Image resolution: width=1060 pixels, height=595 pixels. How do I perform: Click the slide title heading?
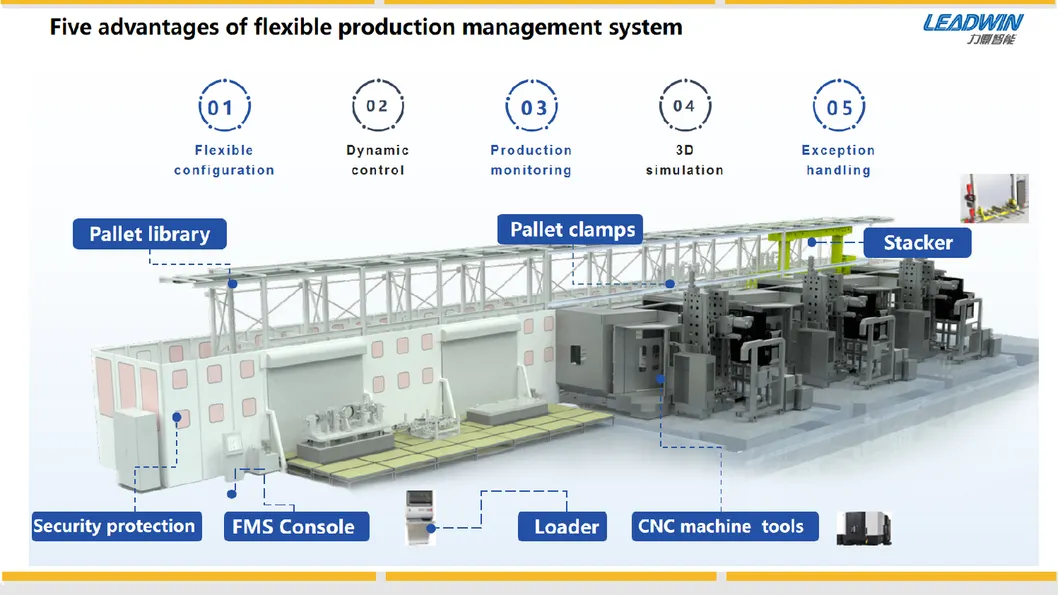pos(366,27)
